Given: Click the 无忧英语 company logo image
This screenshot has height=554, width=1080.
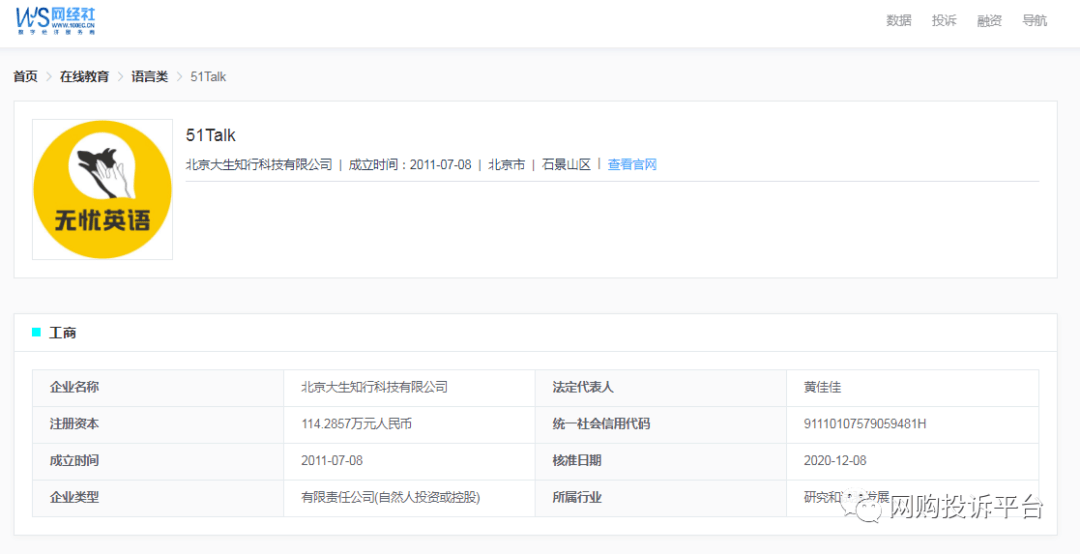Looking at the screenshot, I should pos(103,189).
